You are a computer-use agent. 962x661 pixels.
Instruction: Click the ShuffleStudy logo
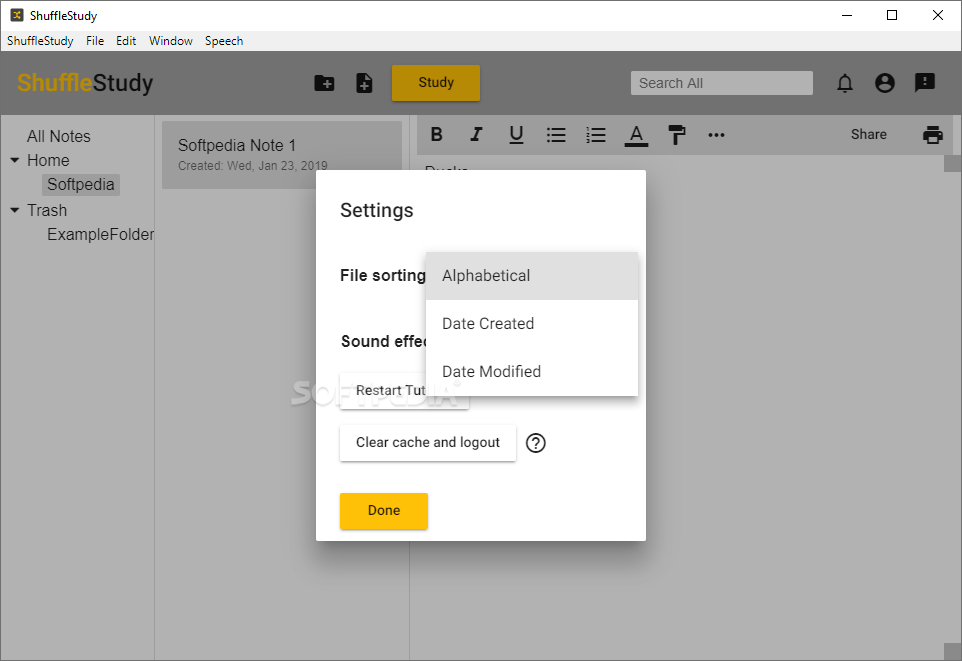point(85,83)
